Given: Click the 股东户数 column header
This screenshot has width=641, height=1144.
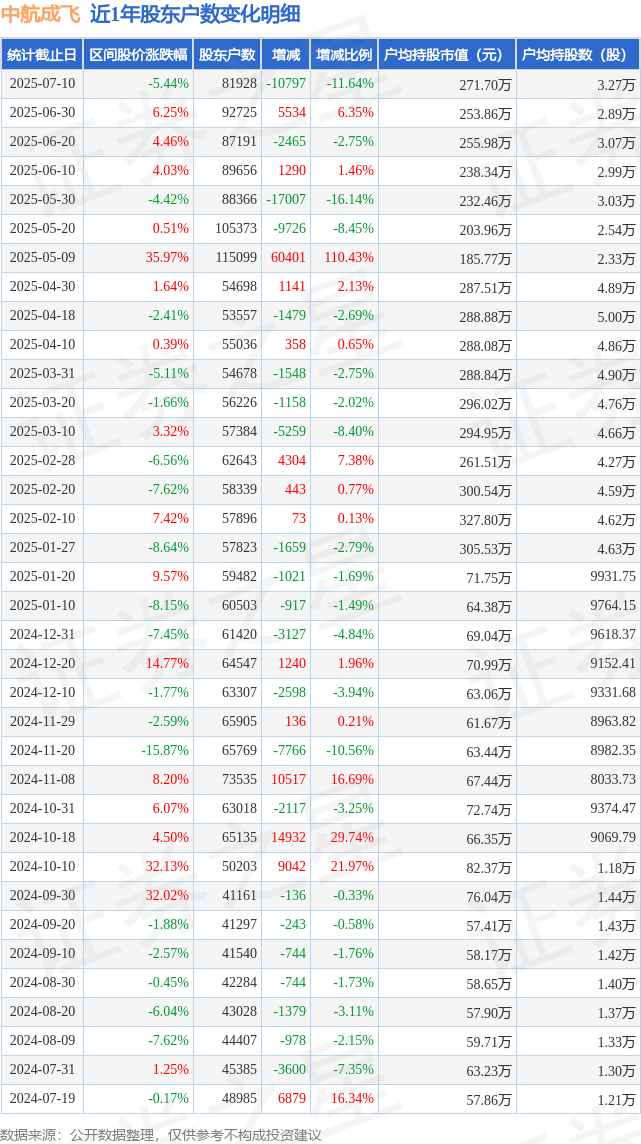Looking at the screenshot, I should coord(227,55).
